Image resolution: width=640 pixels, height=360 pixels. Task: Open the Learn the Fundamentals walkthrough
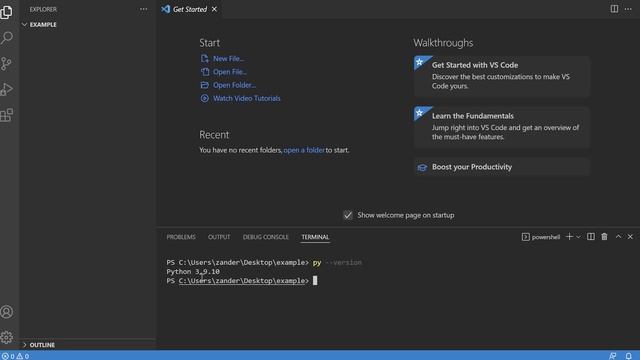tap(502, 127)
